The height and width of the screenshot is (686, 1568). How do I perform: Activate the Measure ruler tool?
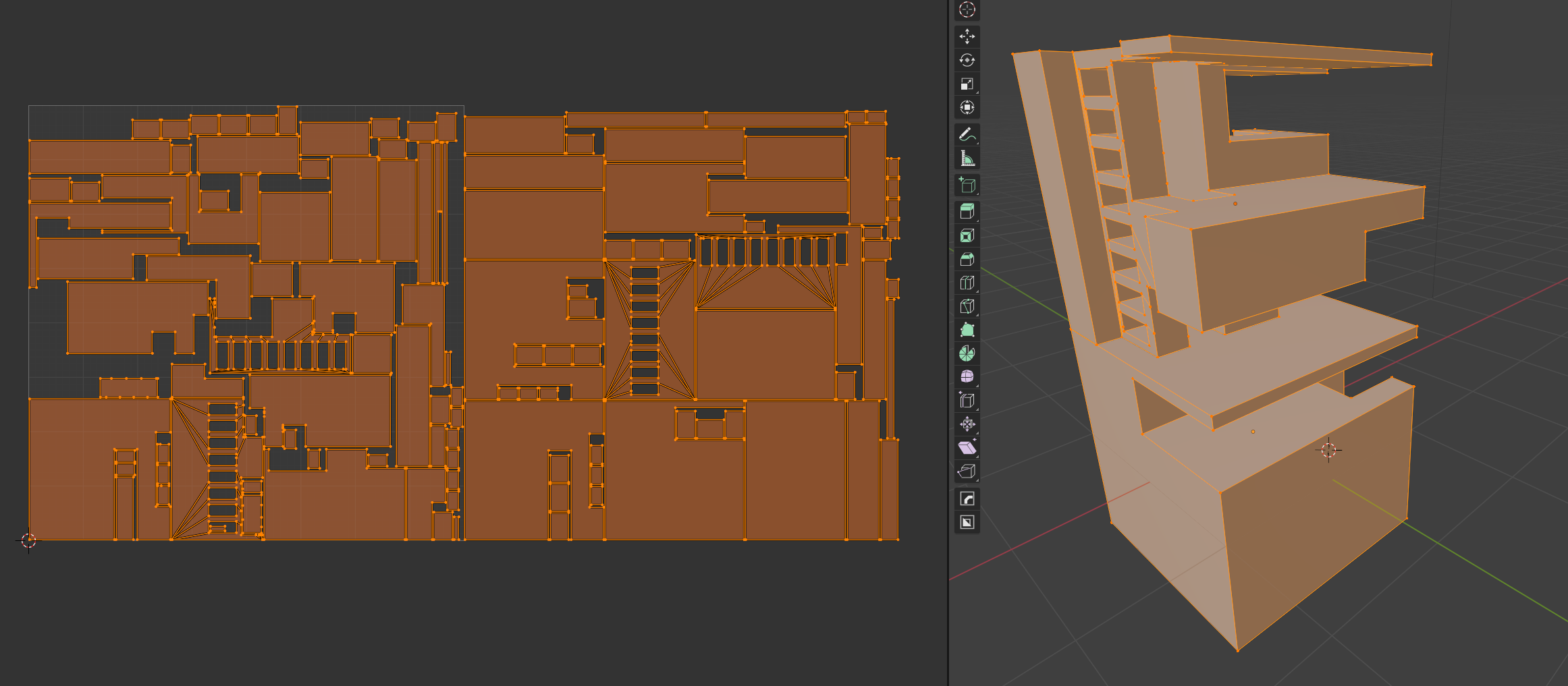tap(967, 158)
